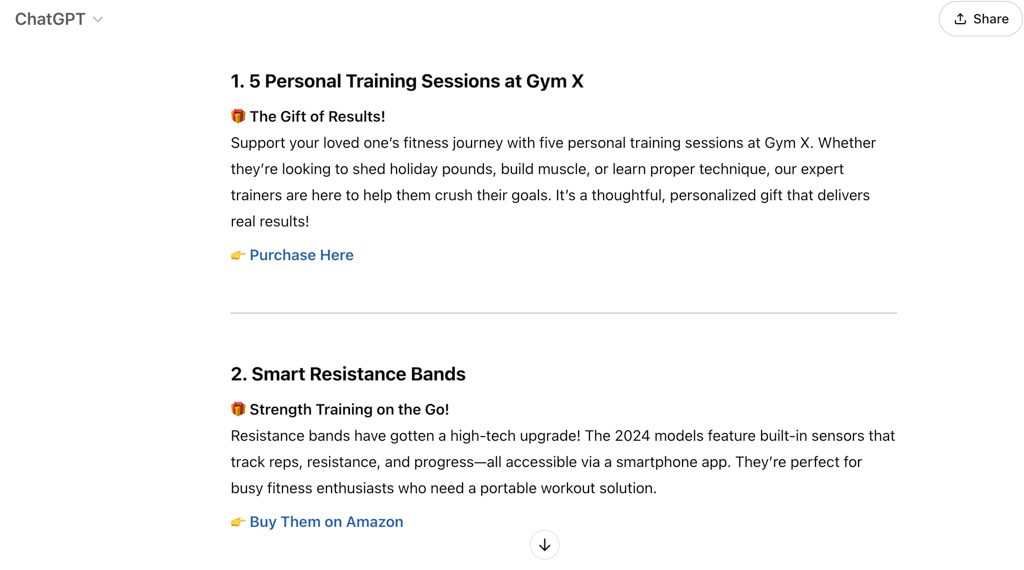The height and width of the screenshot is (570, 1024).
Task: Click the chevron beside ChatGPT title
Action: pos(98,20)
